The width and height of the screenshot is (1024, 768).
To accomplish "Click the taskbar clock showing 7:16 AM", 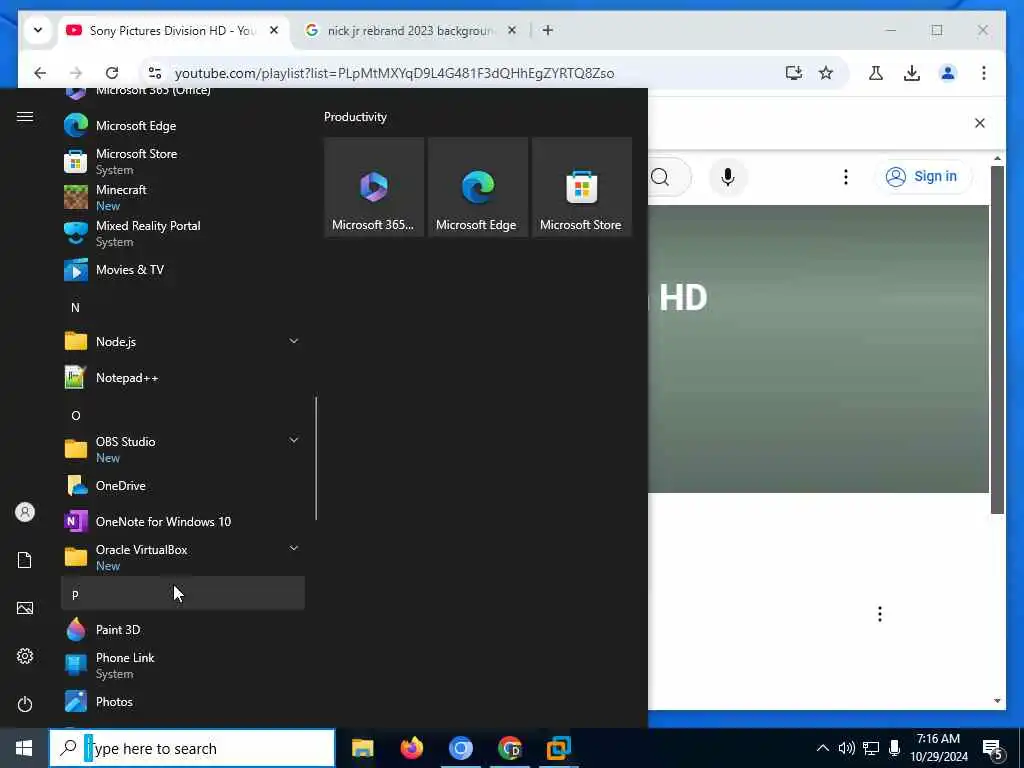I will tap(938, 748).
